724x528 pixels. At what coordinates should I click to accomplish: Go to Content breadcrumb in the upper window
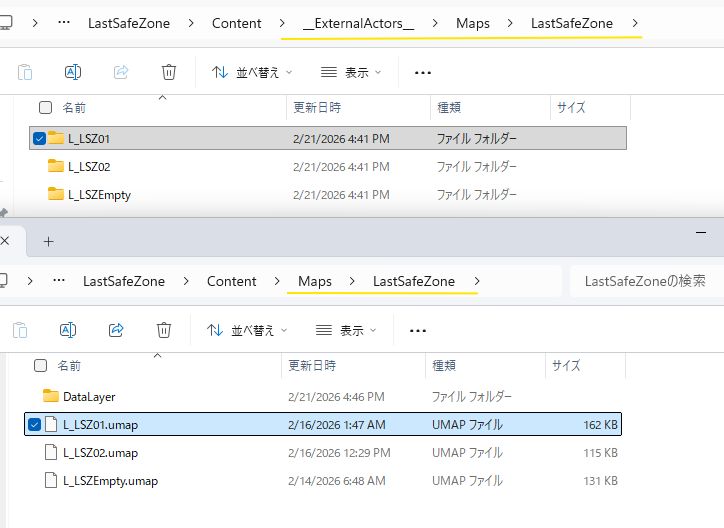coord(236,23)
